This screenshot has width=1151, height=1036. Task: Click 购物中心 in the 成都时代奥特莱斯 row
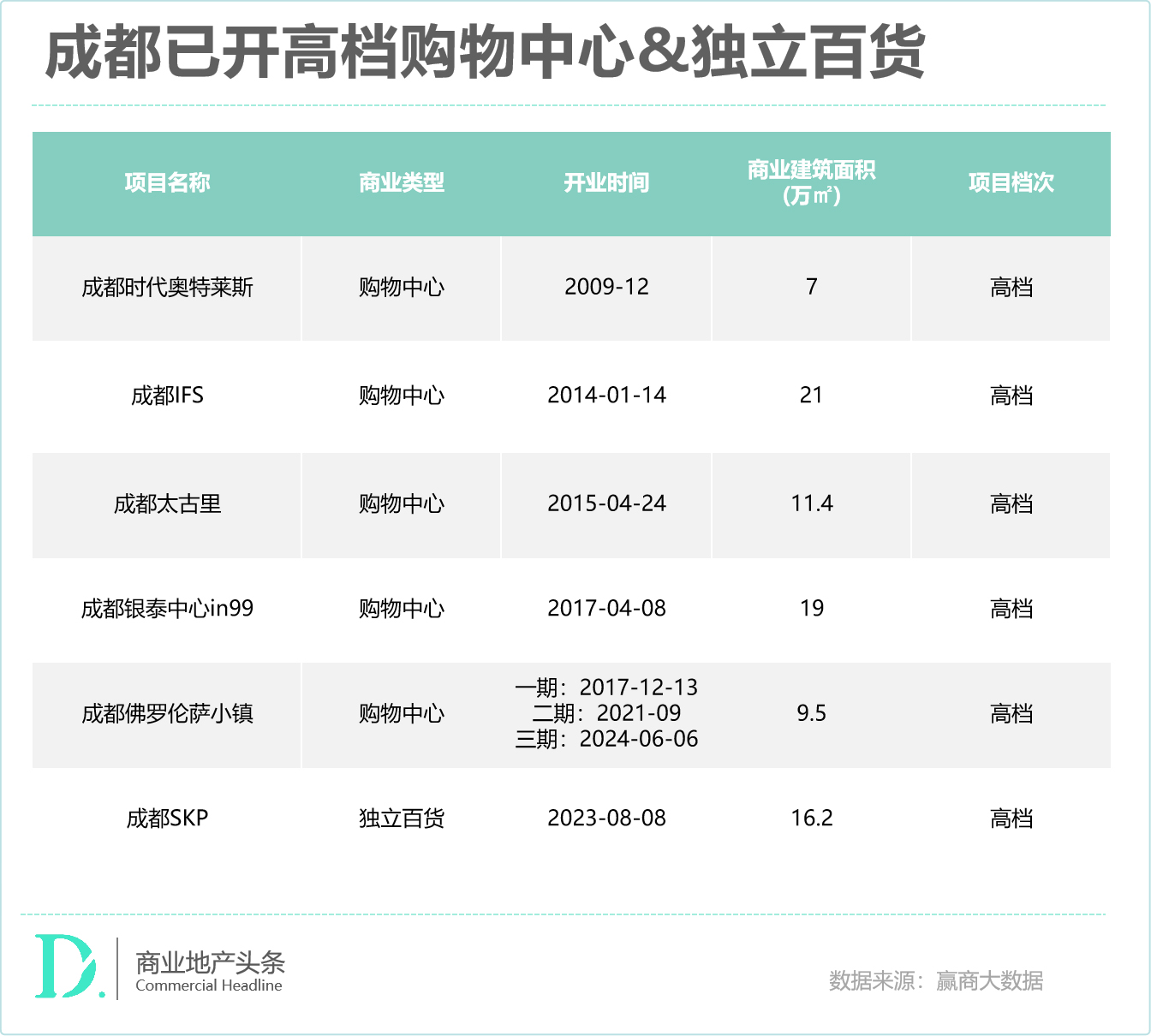402,288
